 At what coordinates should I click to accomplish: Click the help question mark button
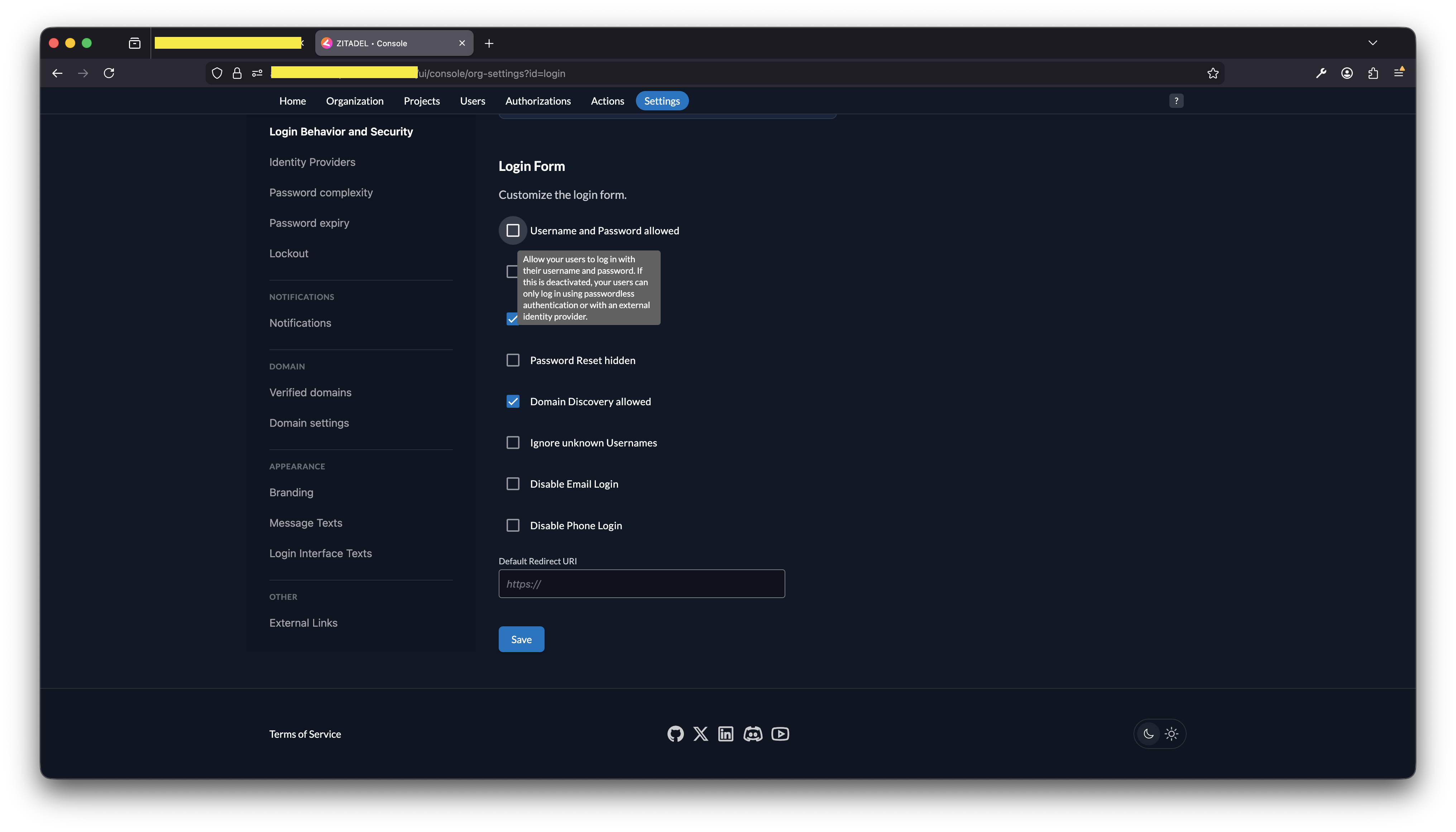click(1175, 101)
